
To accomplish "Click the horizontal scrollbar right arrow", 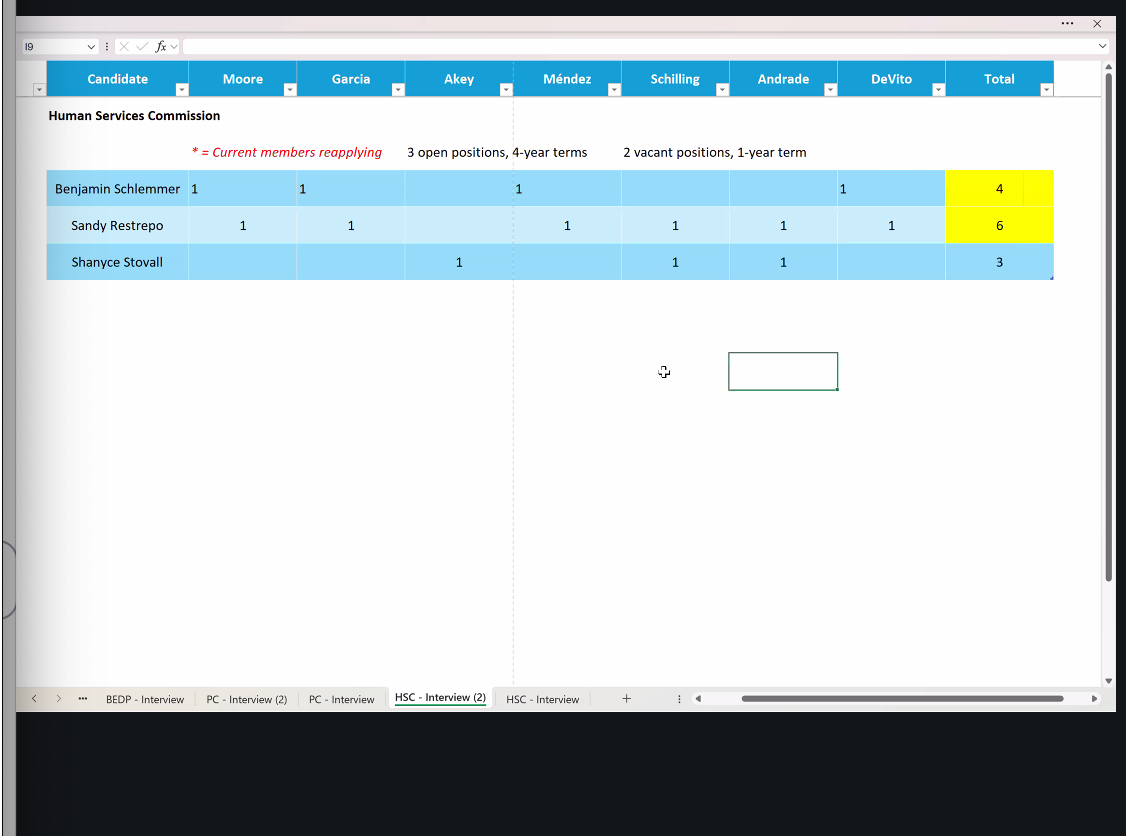I will [1094, 699].
